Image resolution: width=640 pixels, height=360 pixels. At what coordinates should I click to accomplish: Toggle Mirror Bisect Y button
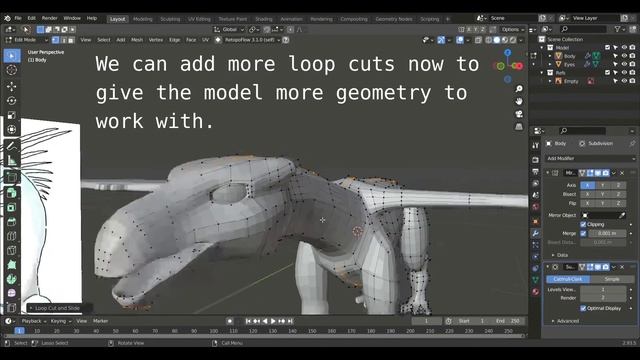(x=603, y=194)
